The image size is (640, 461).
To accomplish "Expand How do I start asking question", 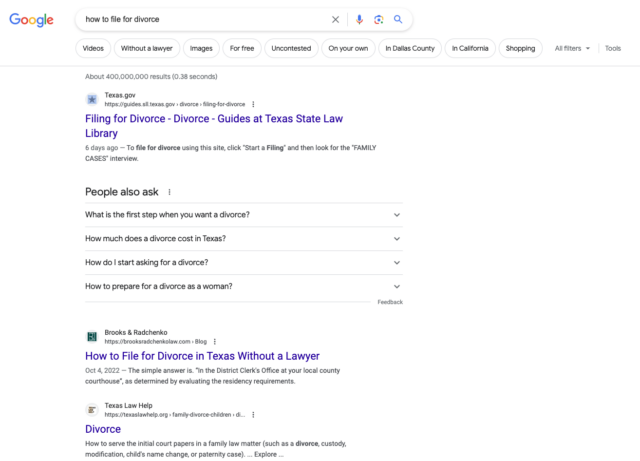I will point(244,263).
